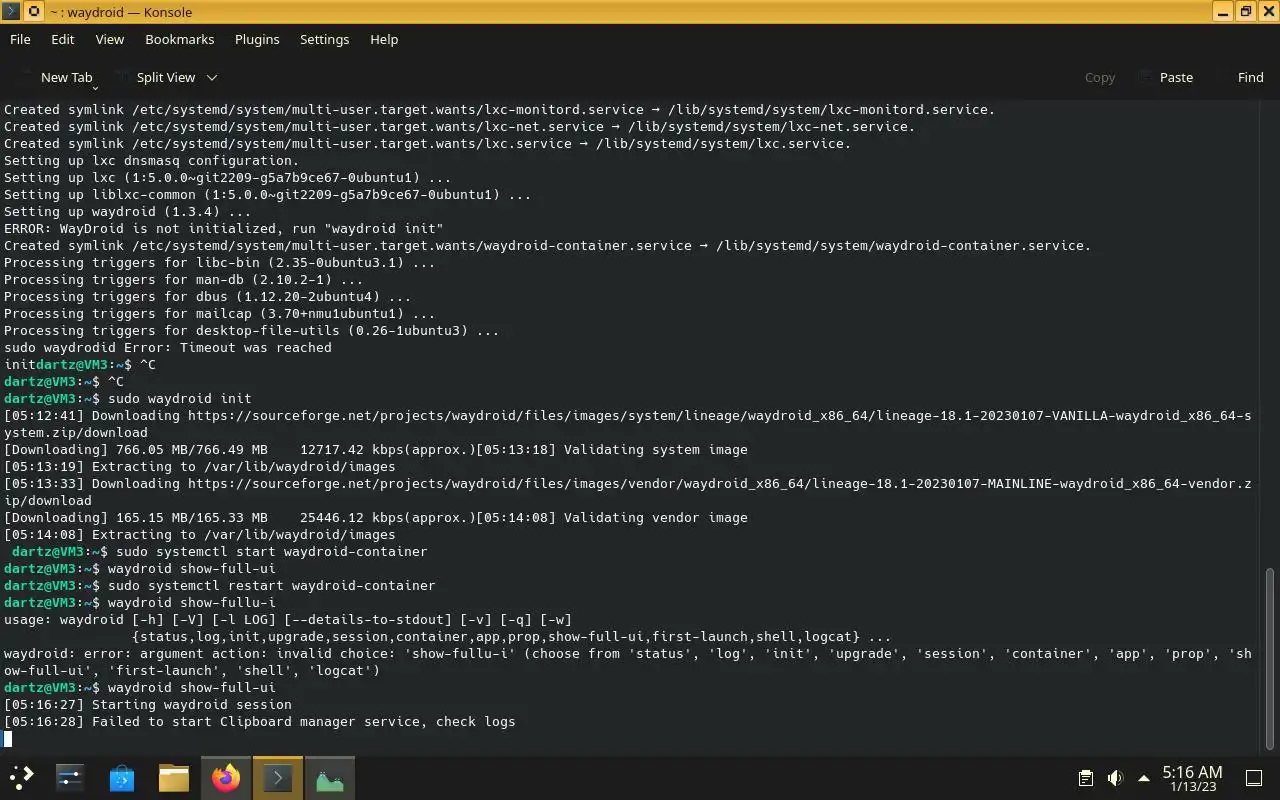Image resolution: width=1280 pixels, height=800 pixels.
Task: Open the file manager from the taskbar
Action: (174, 777)
